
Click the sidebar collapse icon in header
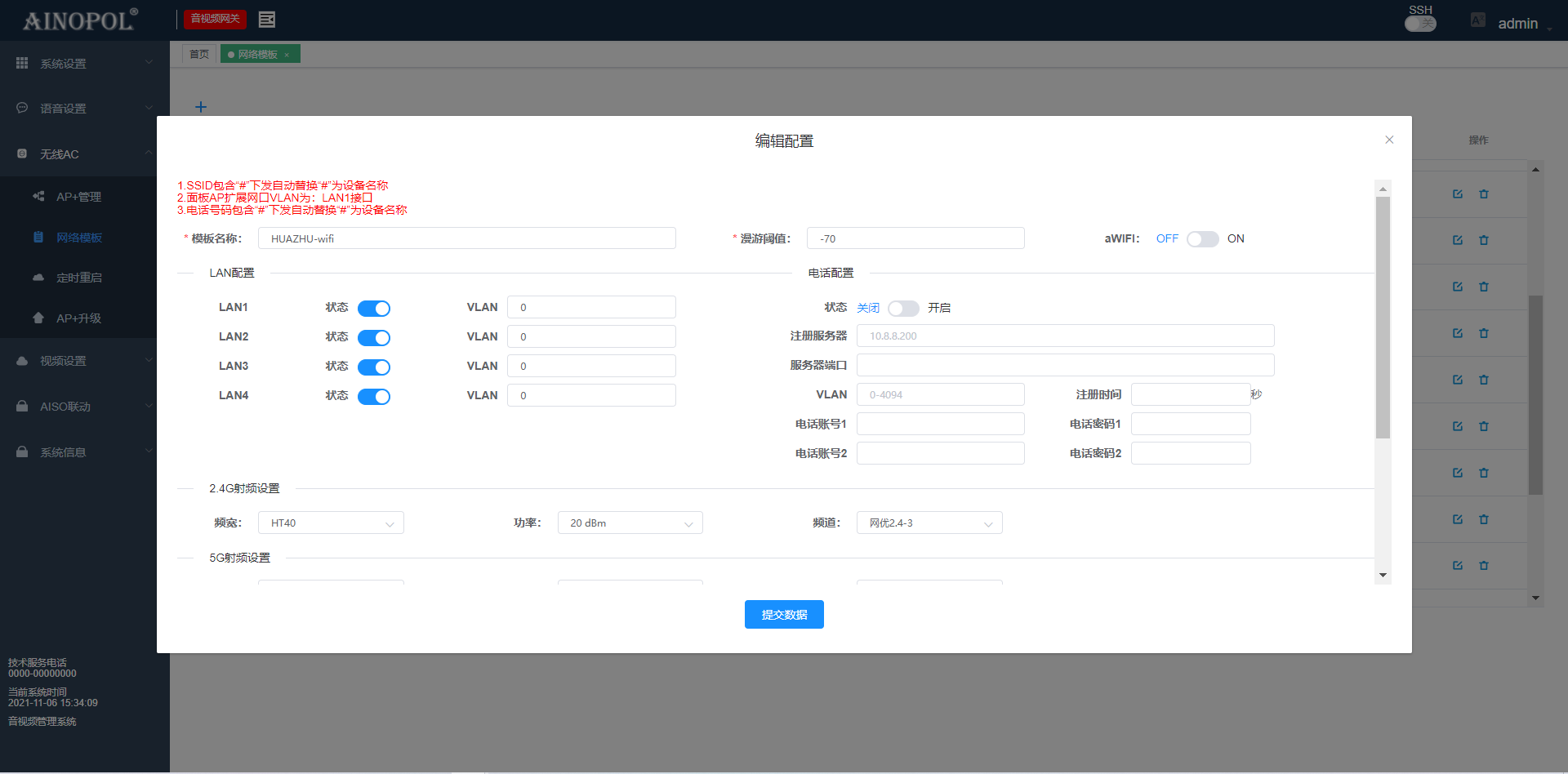click(266, 19)
